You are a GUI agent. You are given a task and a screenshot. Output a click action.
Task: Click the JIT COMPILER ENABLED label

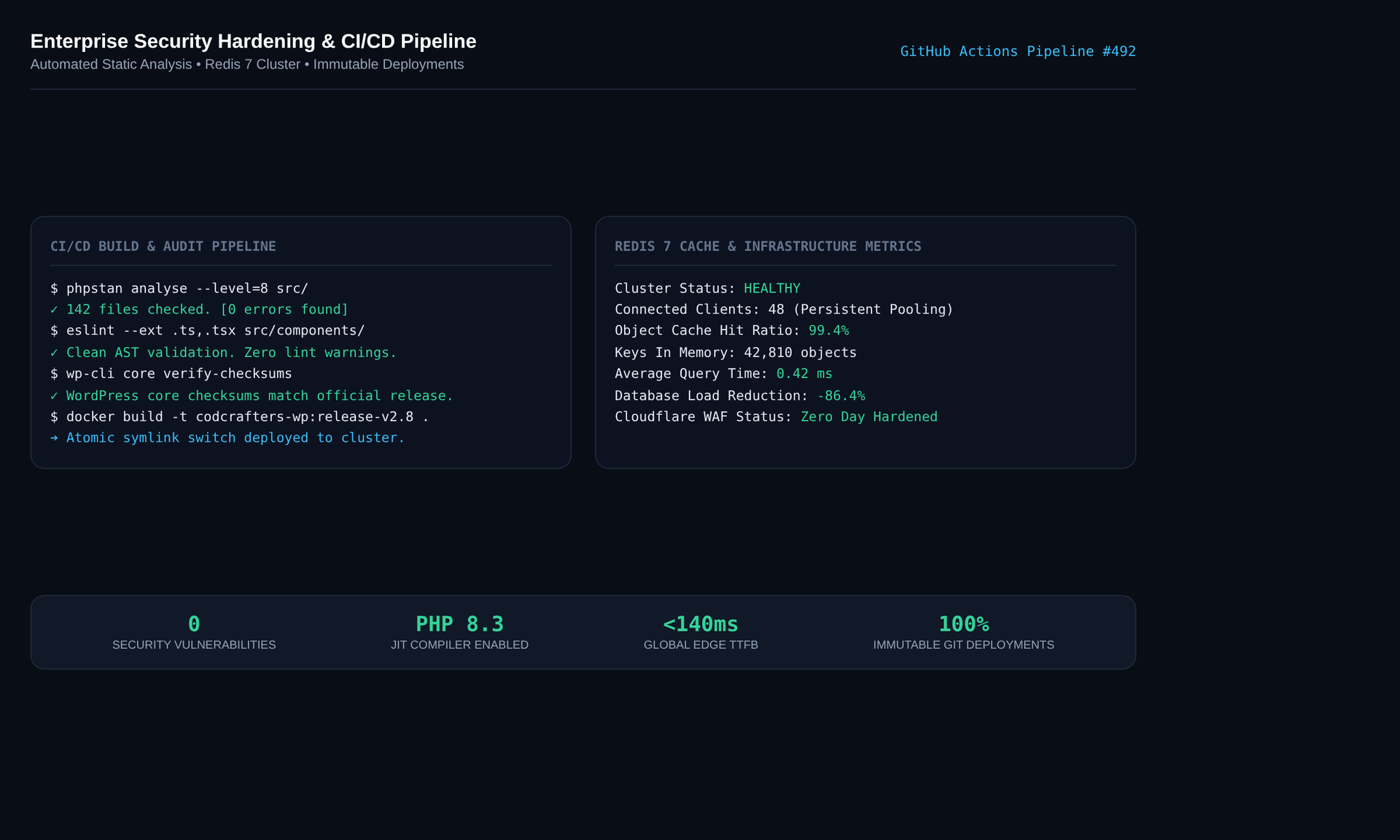(459, 645)
